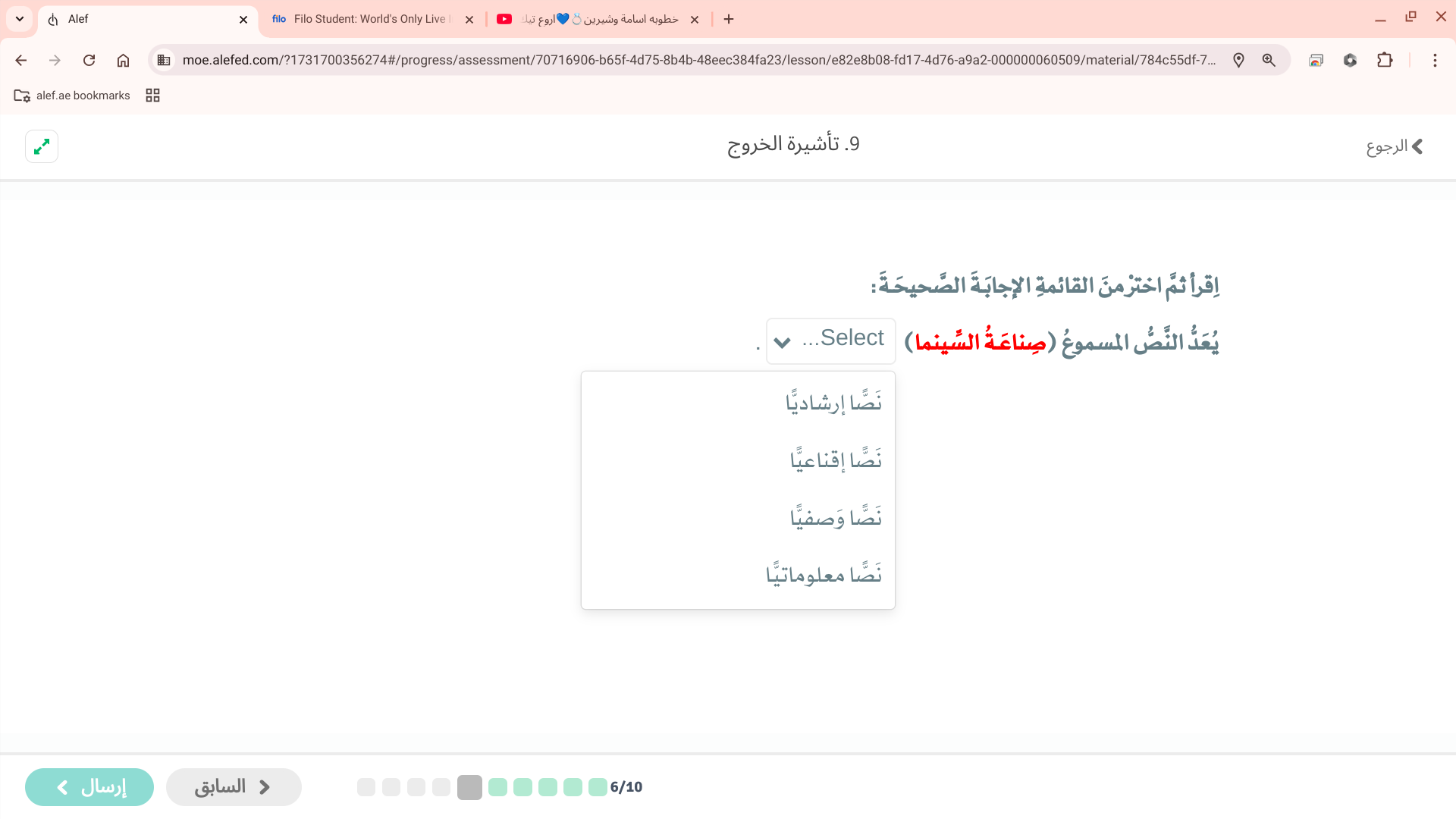Open the Select... dropdown box
The width and height of the screenshot is (1456, 819).
830,340
